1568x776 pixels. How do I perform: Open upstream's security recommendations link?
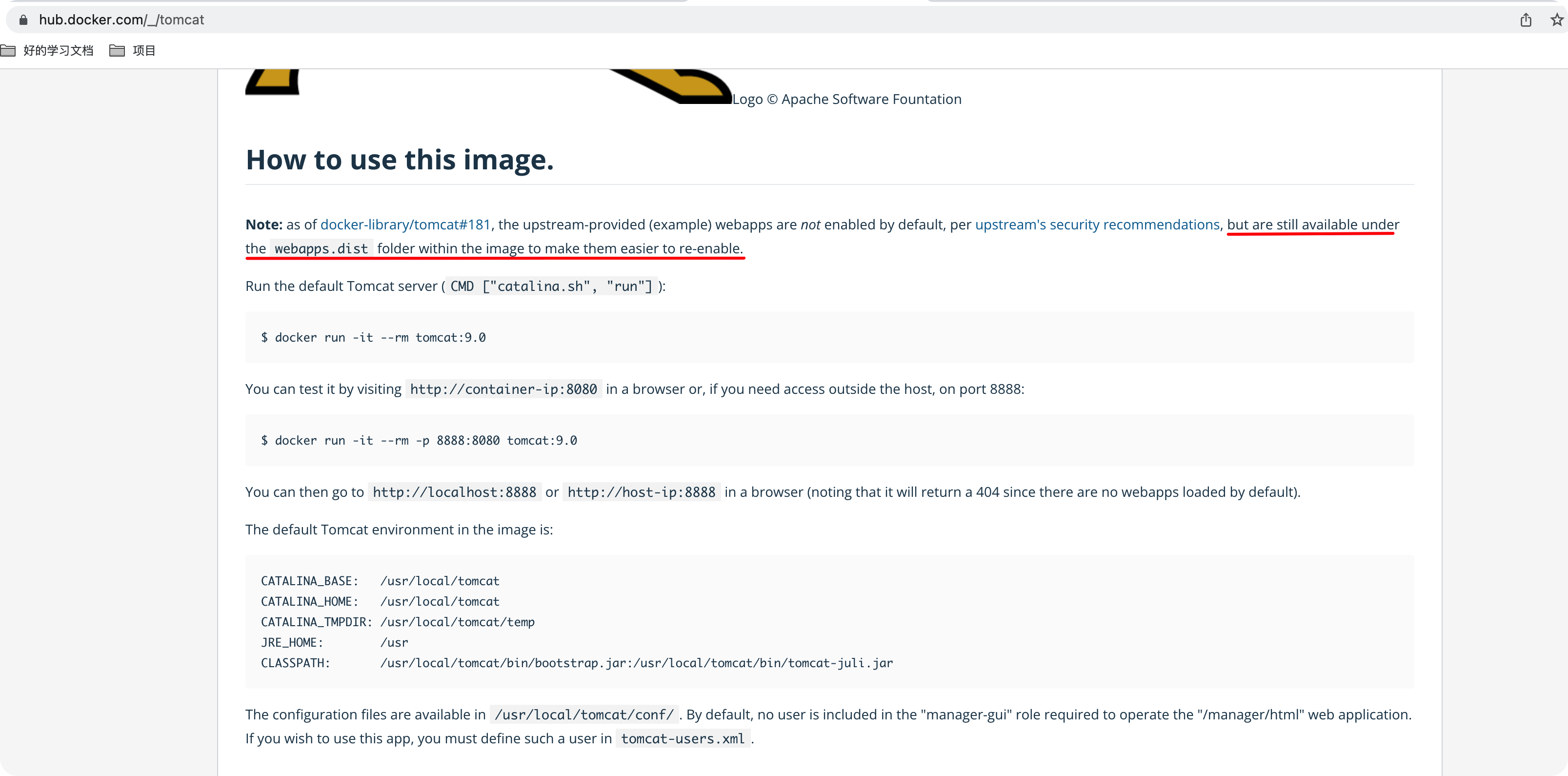tap(1097, 225)
